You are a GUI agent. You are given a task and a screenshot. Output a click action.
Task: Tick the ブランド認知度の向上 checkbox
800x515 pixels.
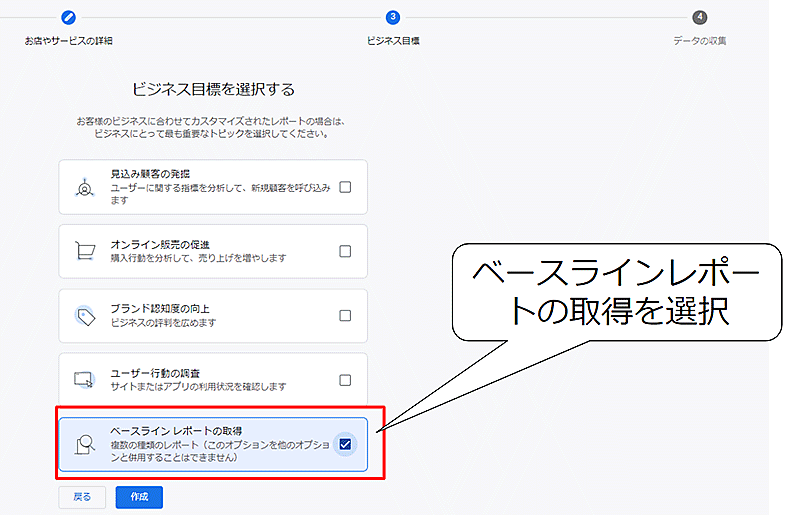click(345, 316)
